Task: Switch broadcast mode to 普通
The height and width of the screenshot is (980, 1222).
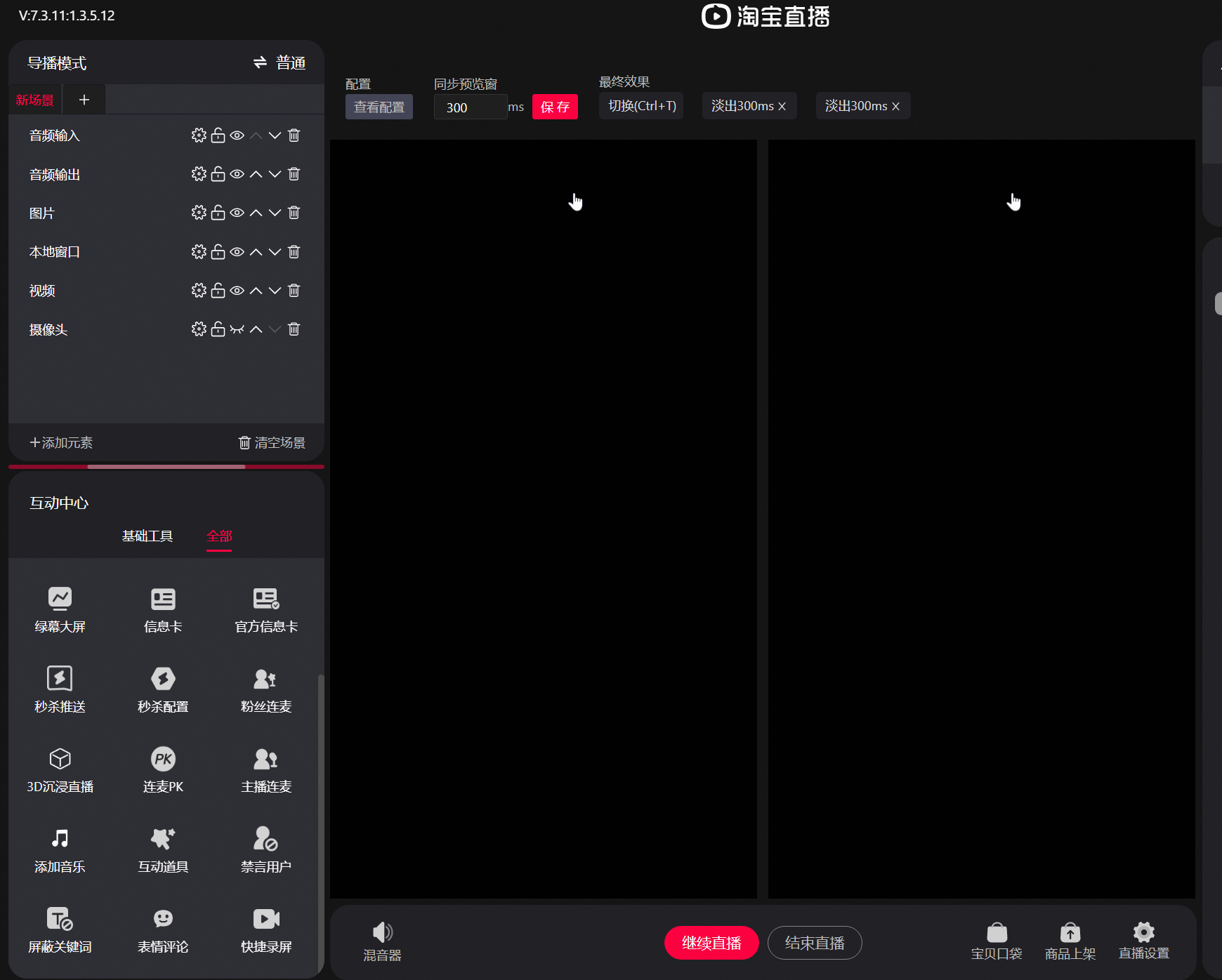Action: [x=280, y=62]
